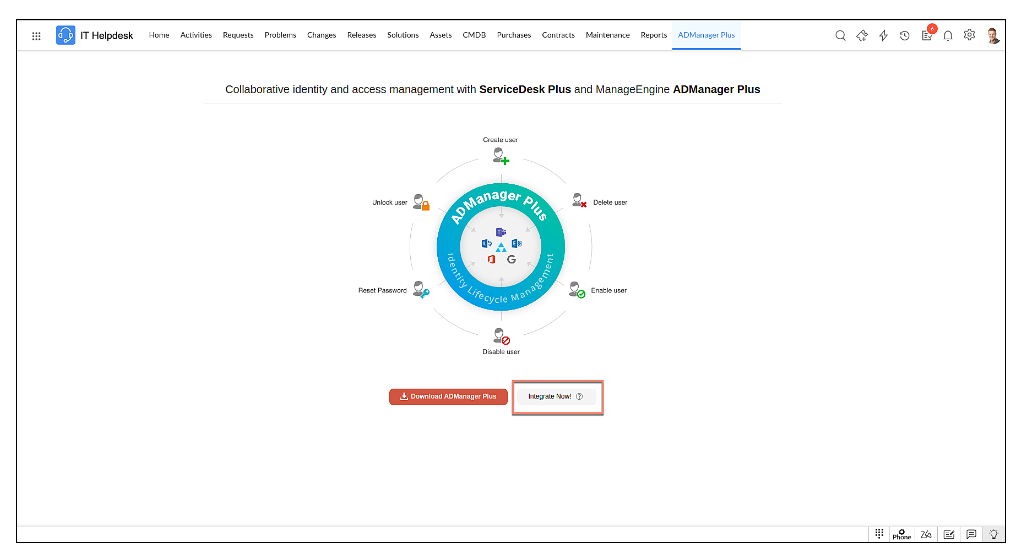Click the IT Helpdesk headset logo

(x=65, y=35)
